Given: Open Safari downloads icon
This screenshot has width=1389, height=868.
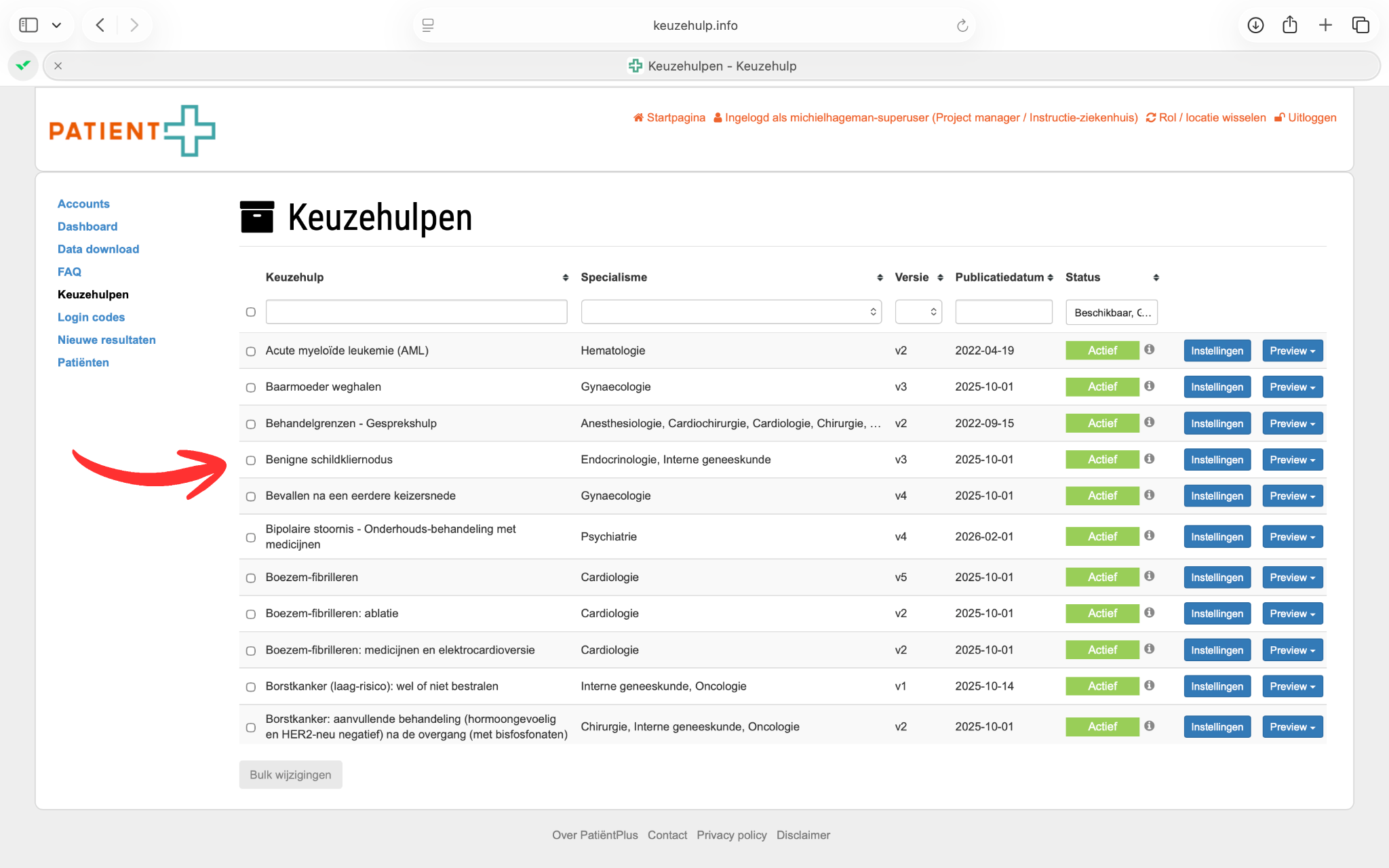Looking at the screenshot, I should tap(1255, 26).
